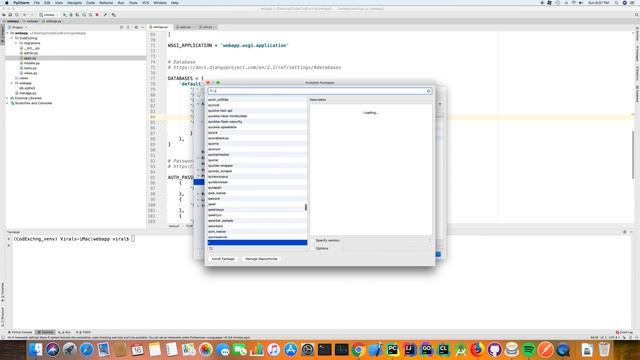The image size is (640, 360).
Task: Click the Manage Repositories button
Action: 261,259
